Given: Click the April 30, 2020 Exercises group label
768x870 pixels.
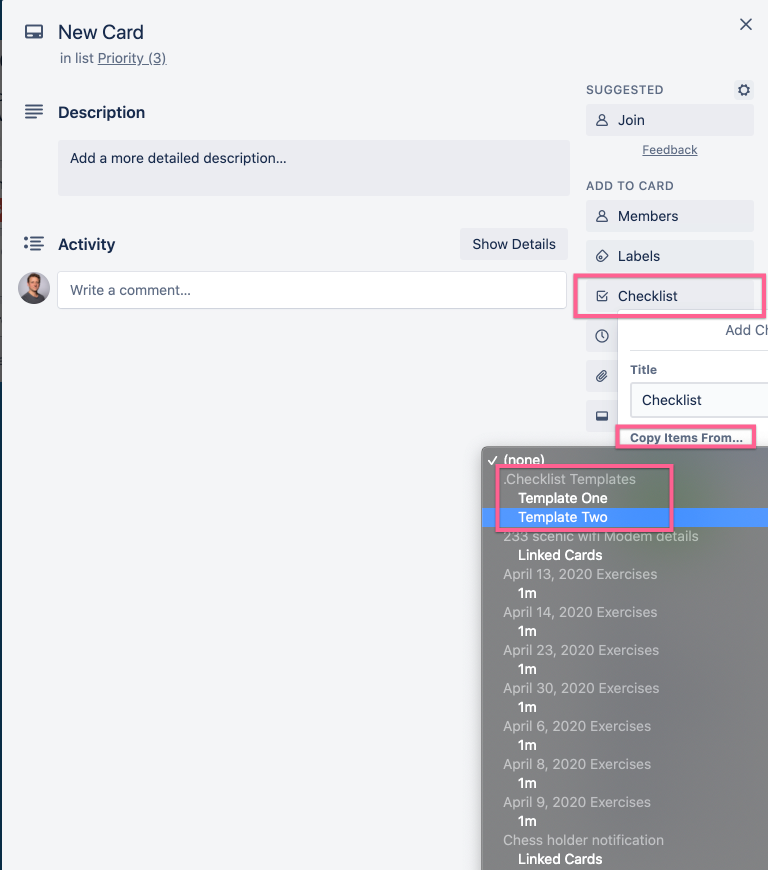Looking at the screenshot, I should pyautogui.click(x=581, y=688).
